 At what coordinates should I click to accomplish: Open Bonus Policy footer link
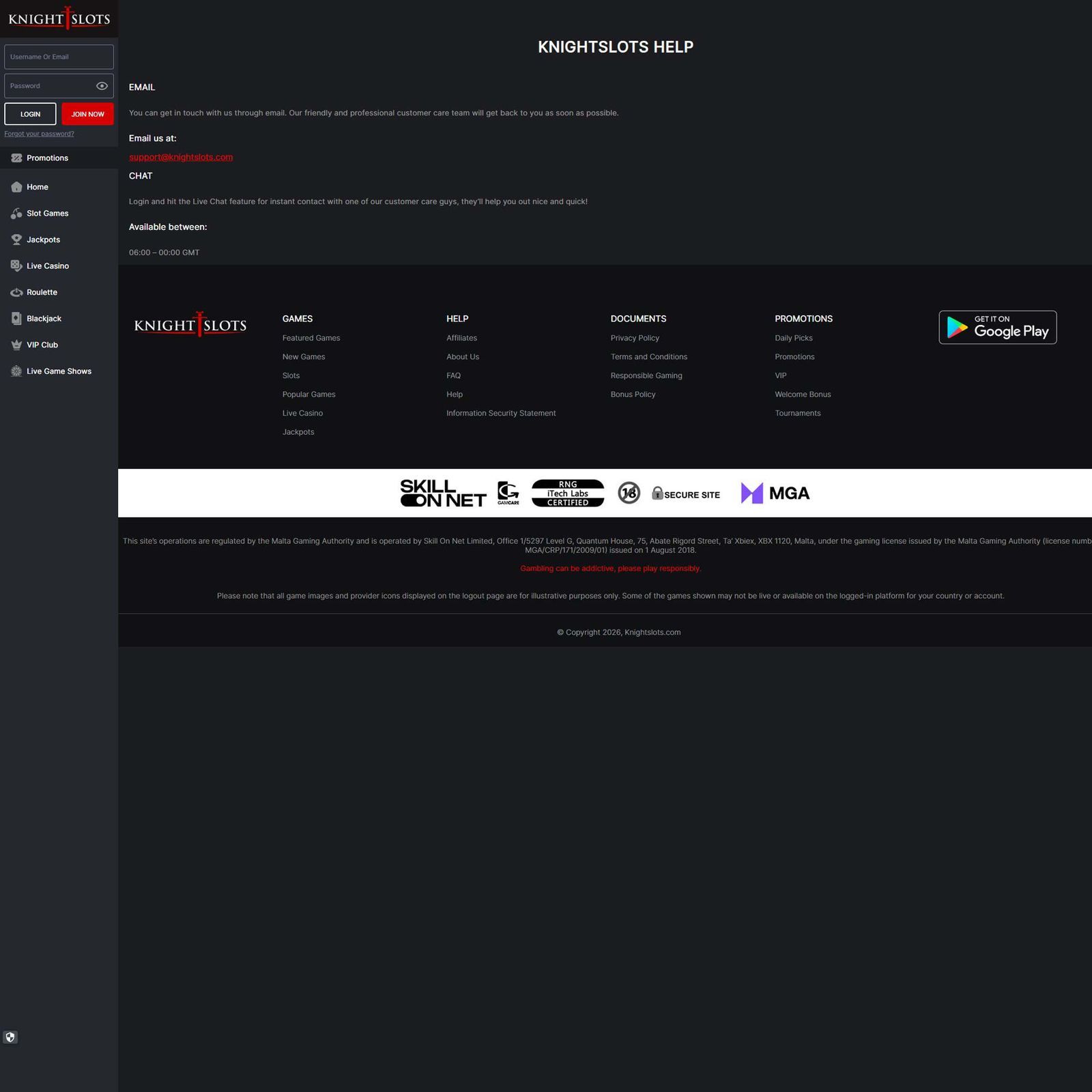tap(633, 394)
